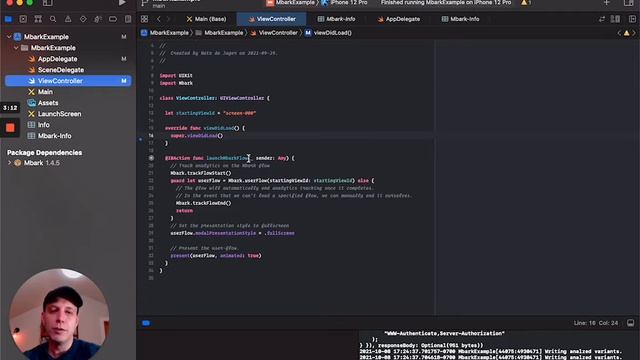Open the Find navigator magnifier icon
This screenshot has height=360, width=640.
pyautogui.click(x=53, y=19)
